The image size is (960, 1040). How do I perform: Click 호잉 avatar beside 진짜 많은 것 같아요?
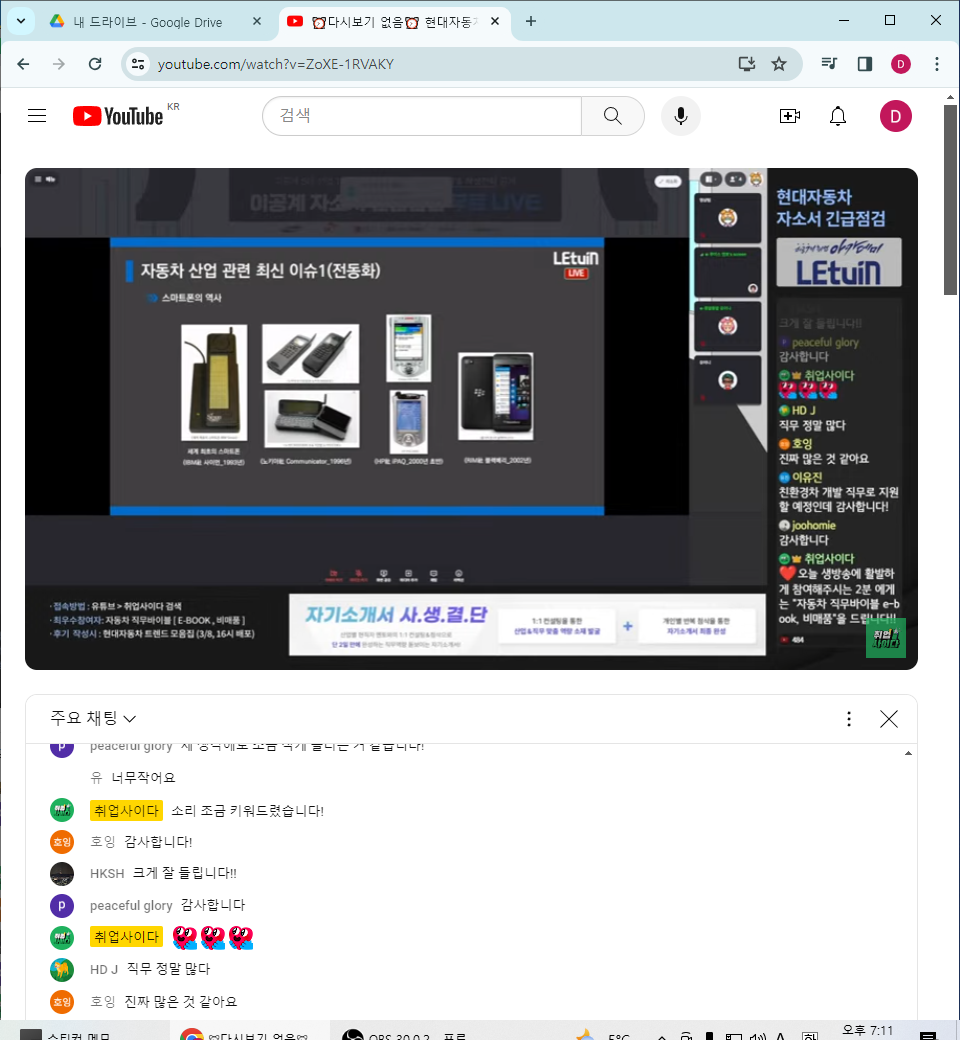[x=62, y=1002]
